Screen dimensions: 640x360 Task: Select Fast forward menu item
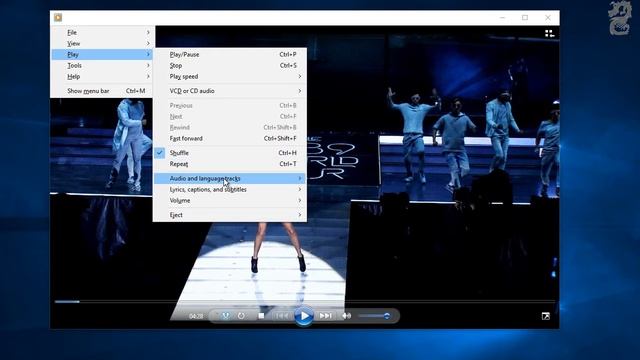coord(230,138)
